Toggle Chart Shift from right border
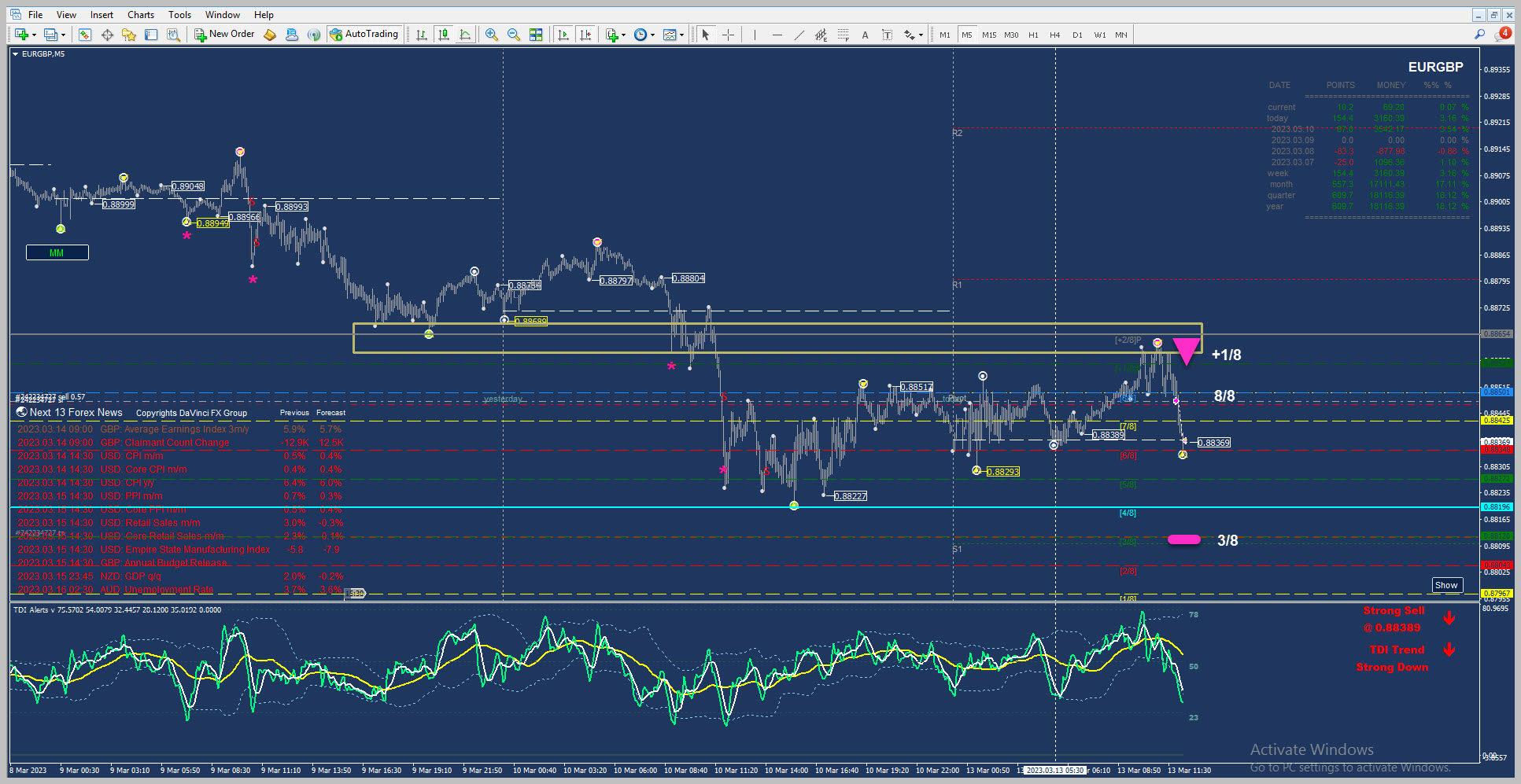Screen dimensions: 1521x784 pos(585,35)
